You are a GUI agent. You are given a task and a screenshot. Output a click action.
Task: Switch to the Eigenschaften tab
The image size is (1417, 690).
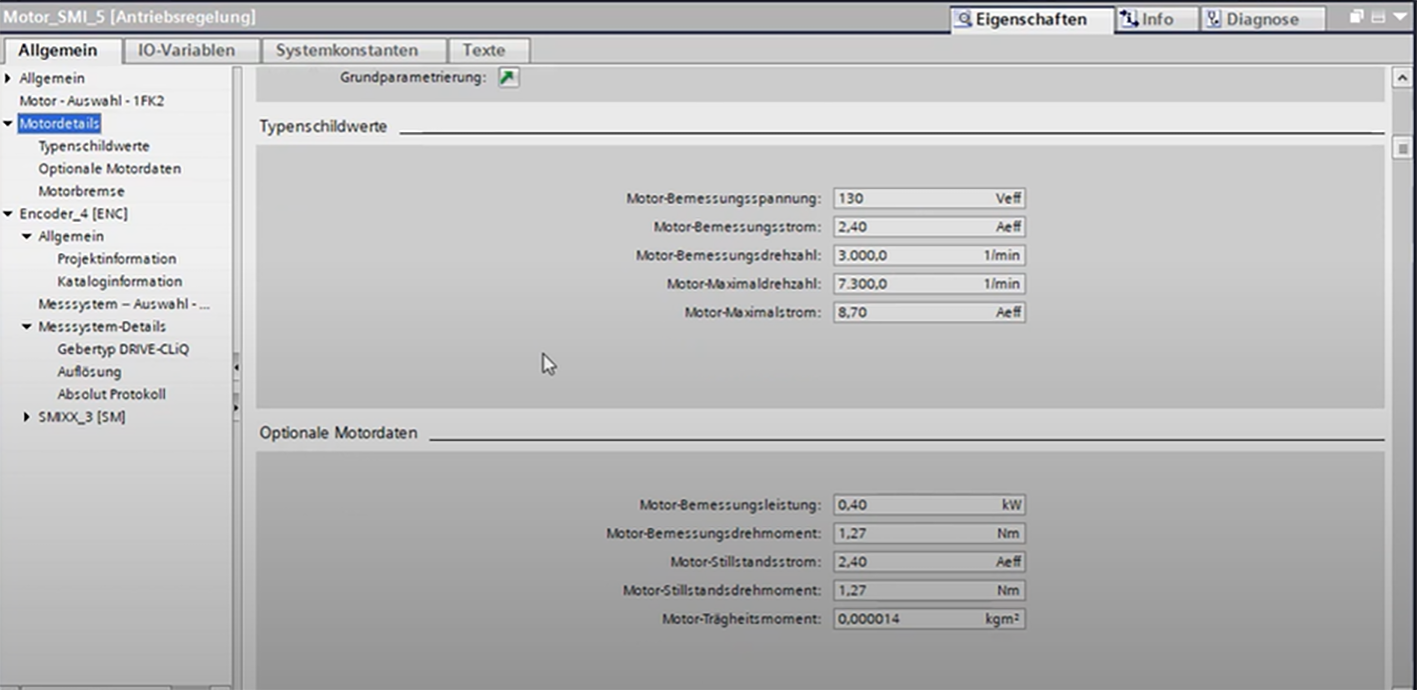tap(1030, 19)
